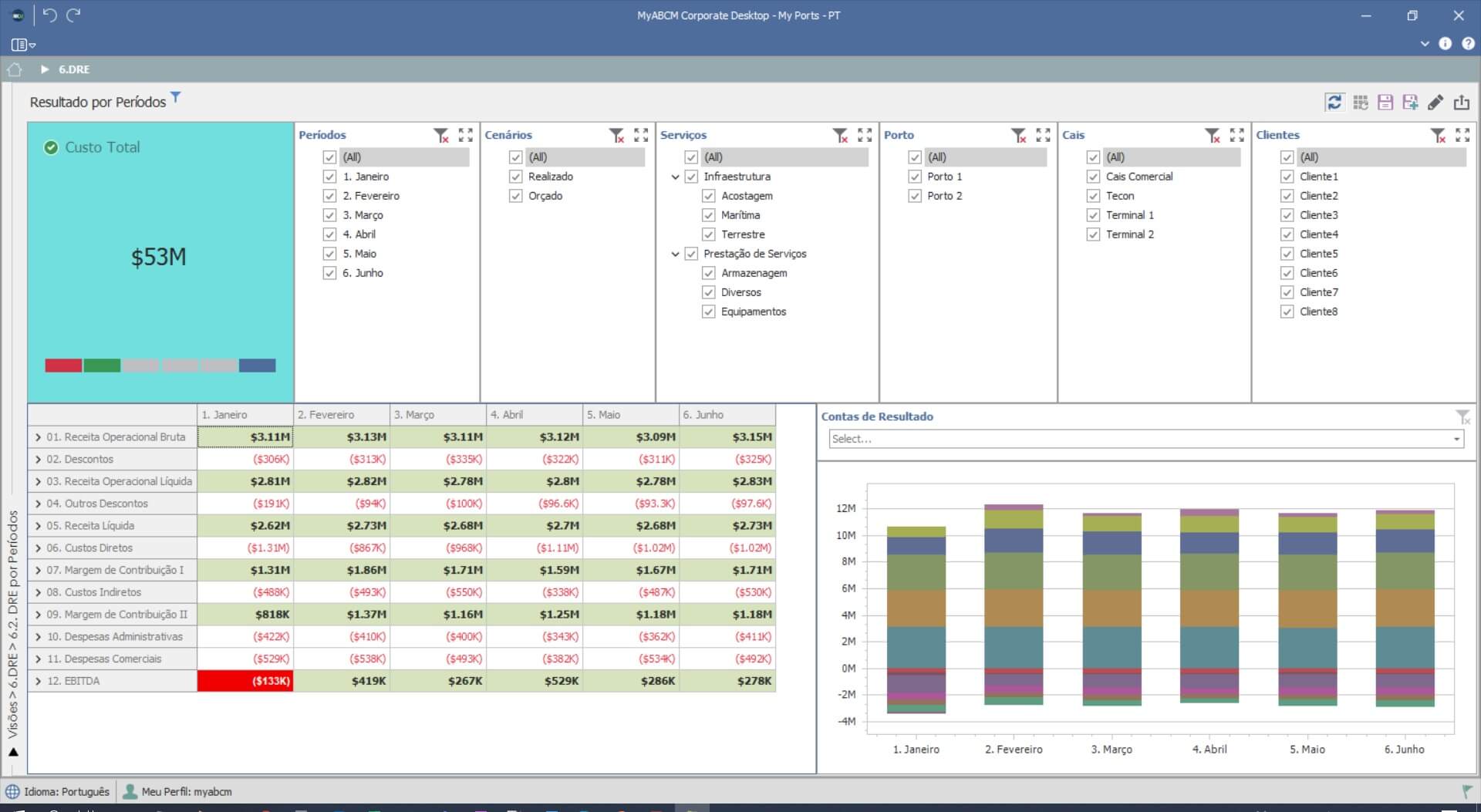1481x812 pixels.
Task: Maximize the Porto filter panel
Action: pyautogui.click(x=1044, y=135)
